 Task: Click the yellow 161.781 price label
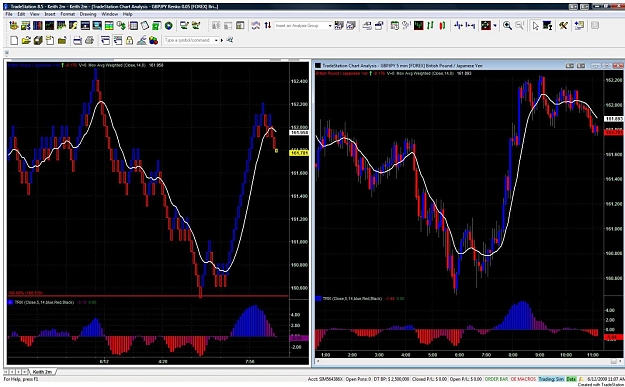point(299,153)
